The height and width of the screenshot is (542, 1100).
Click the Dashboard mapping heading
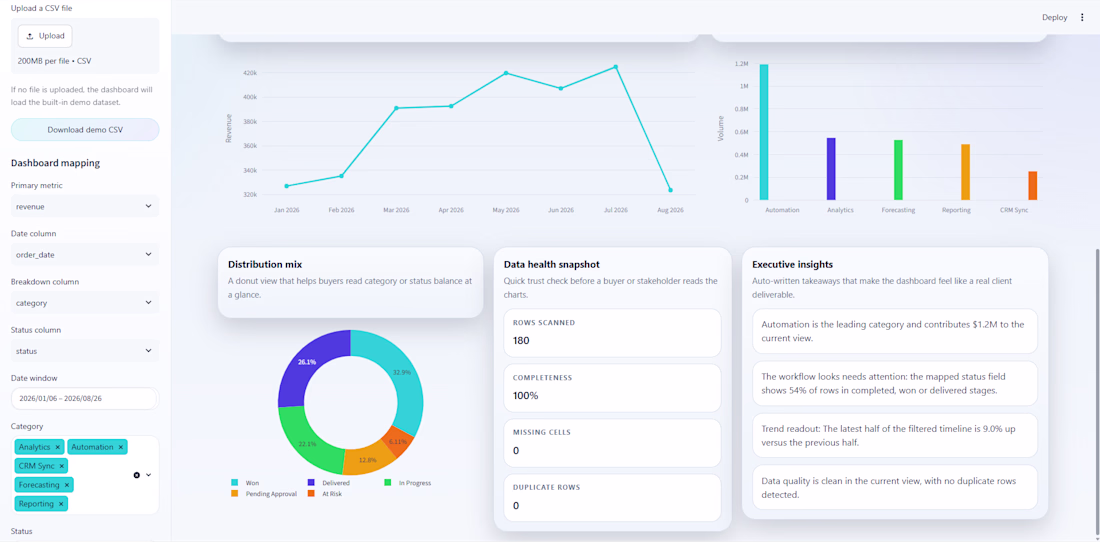55,163
